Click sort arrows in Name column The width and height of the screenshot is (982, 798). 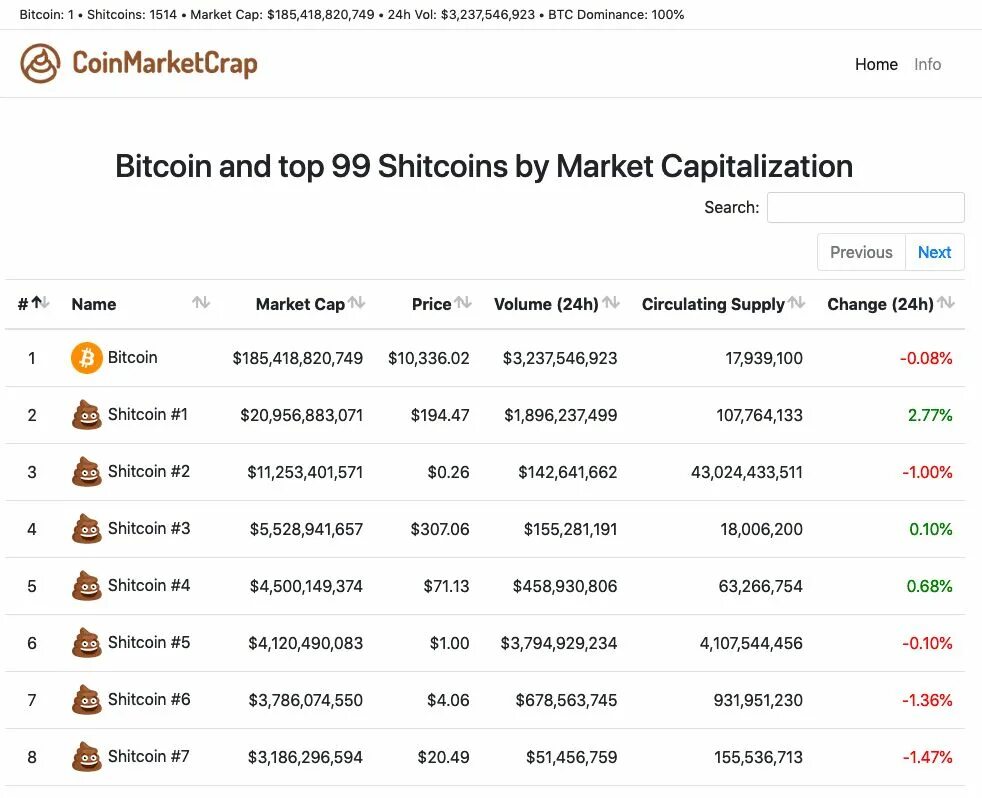click(201, 303)
